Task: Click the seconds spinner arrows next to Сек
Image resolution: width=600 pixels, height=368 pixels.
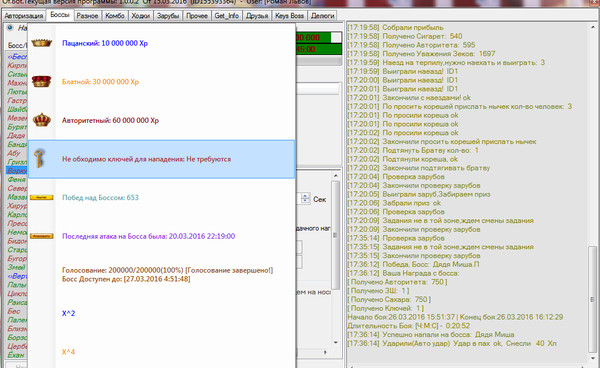Action: click(x=305, y=198)
